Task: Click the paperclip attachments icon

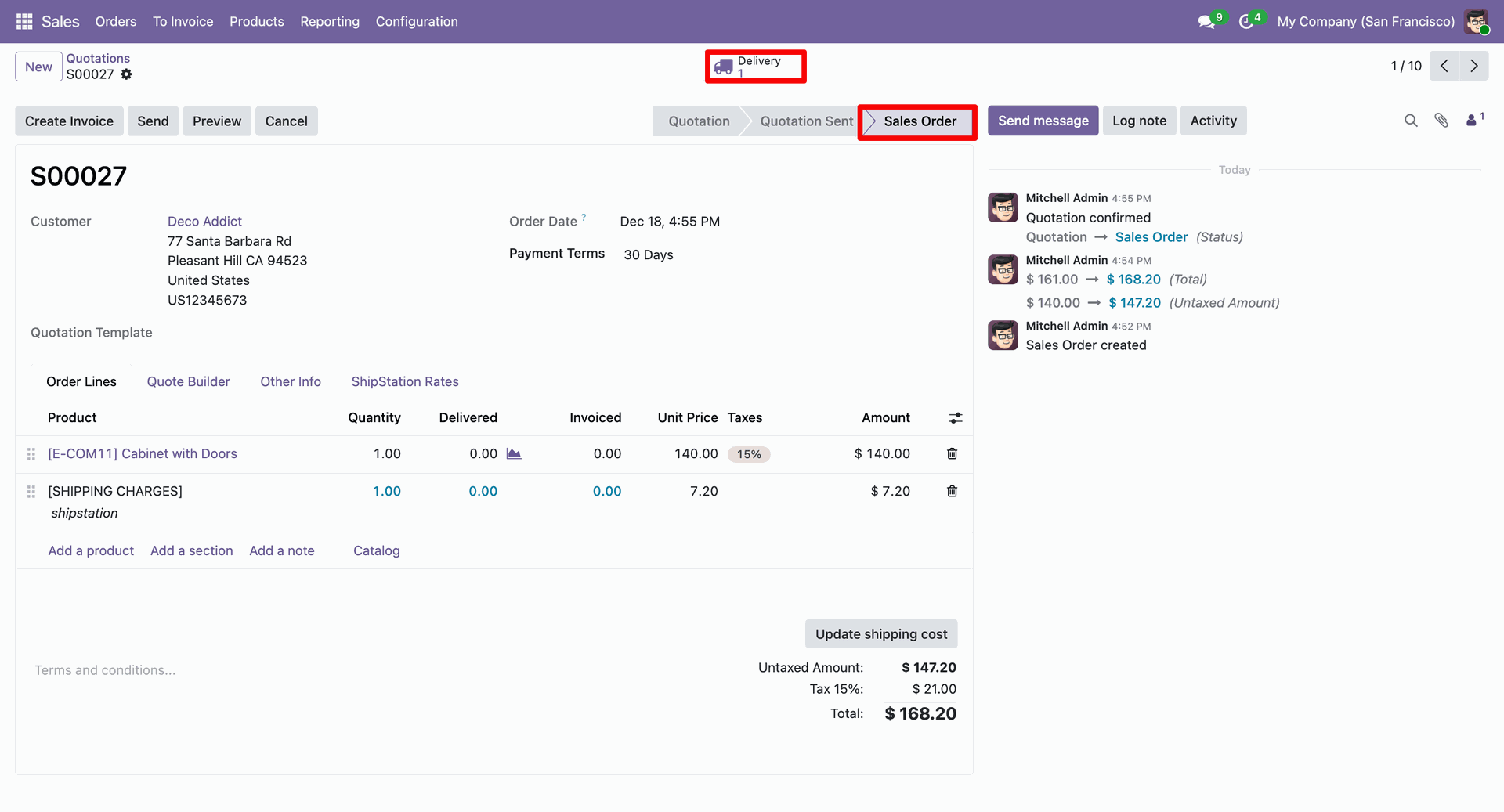Action: point(1441,121)
